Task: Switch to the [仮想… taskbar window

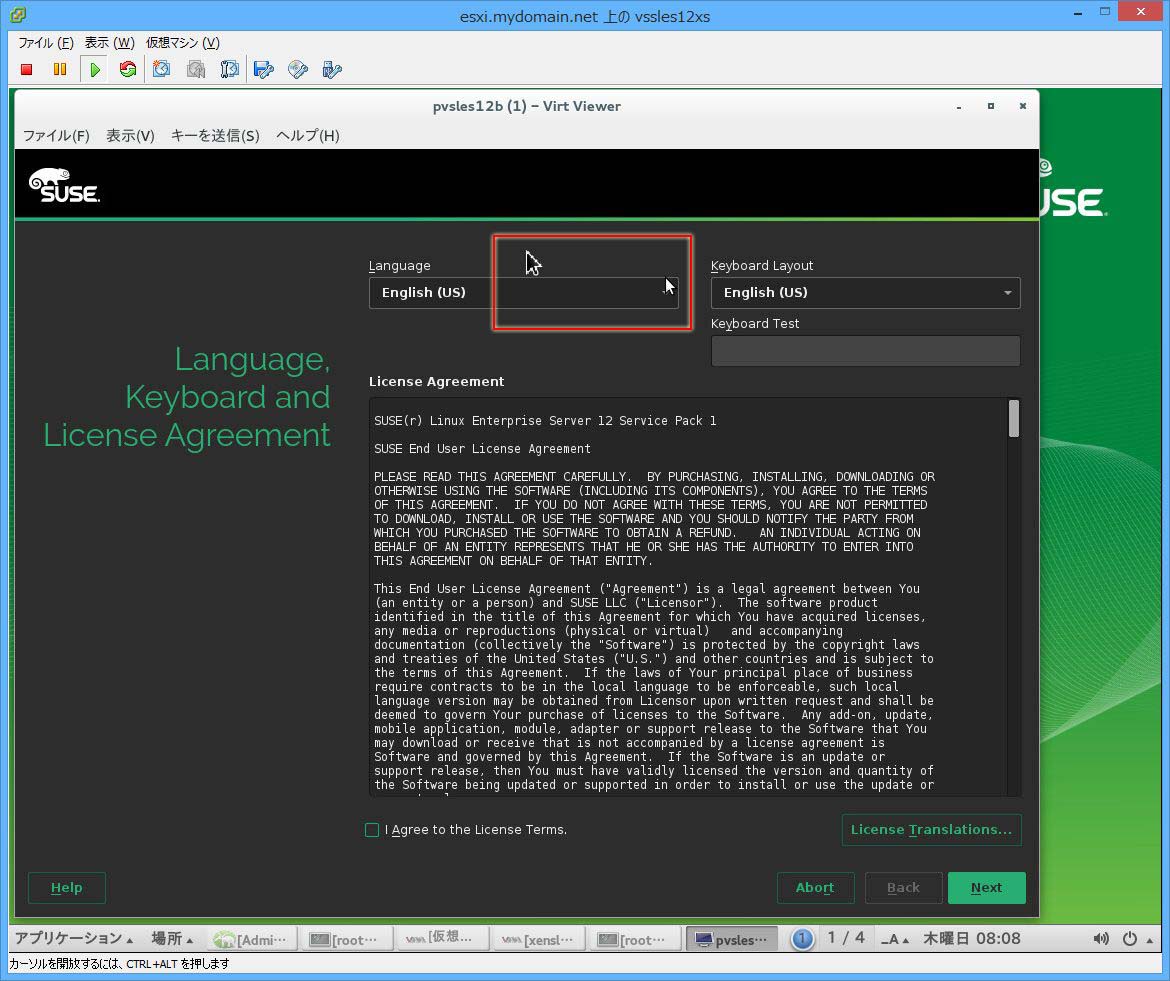Action: 443,939
